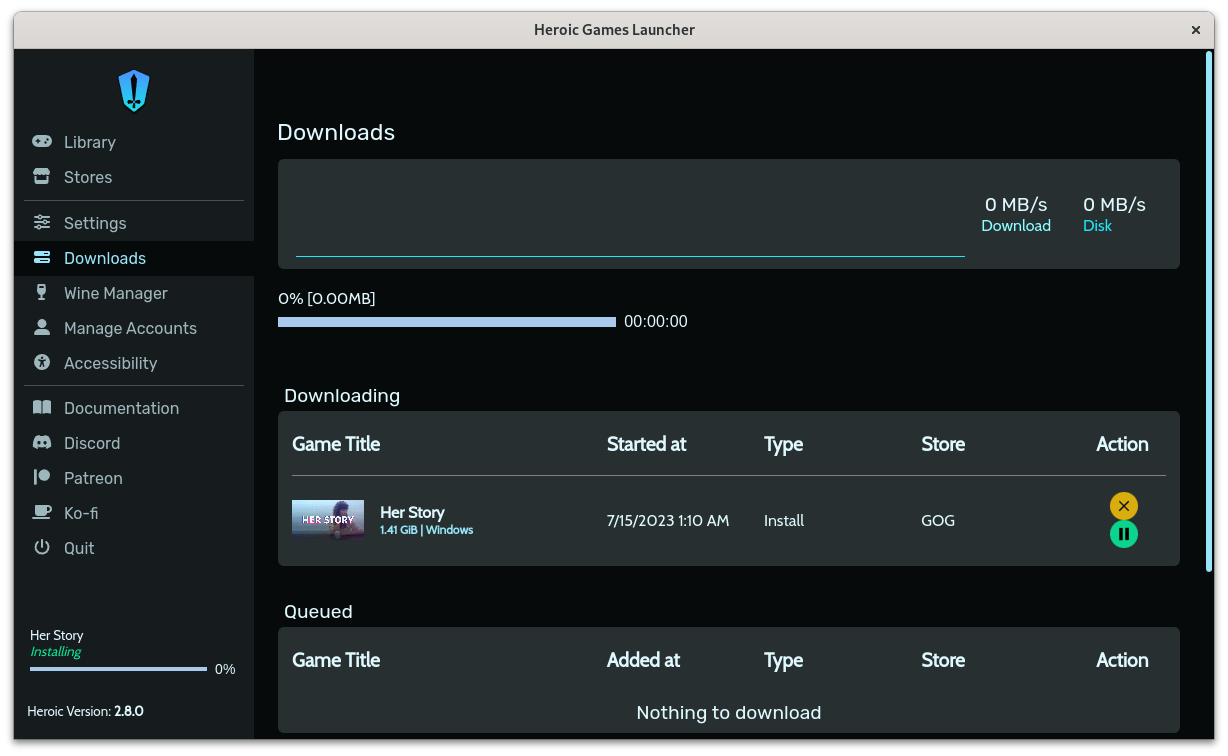This screenshot has width=1228, height=756.
Task: Close the Heroic Games Launcher window
Action: tap(1196, 30)
